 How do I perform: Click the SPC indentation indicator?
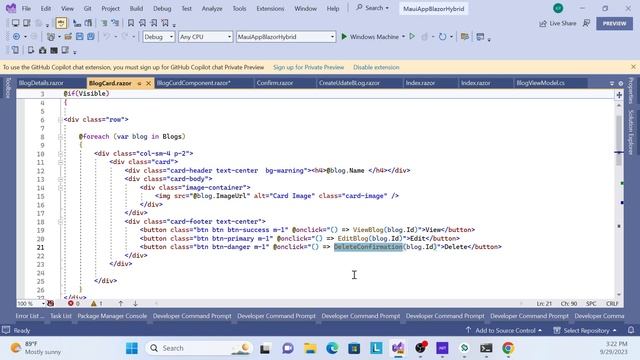coord(591,303)
